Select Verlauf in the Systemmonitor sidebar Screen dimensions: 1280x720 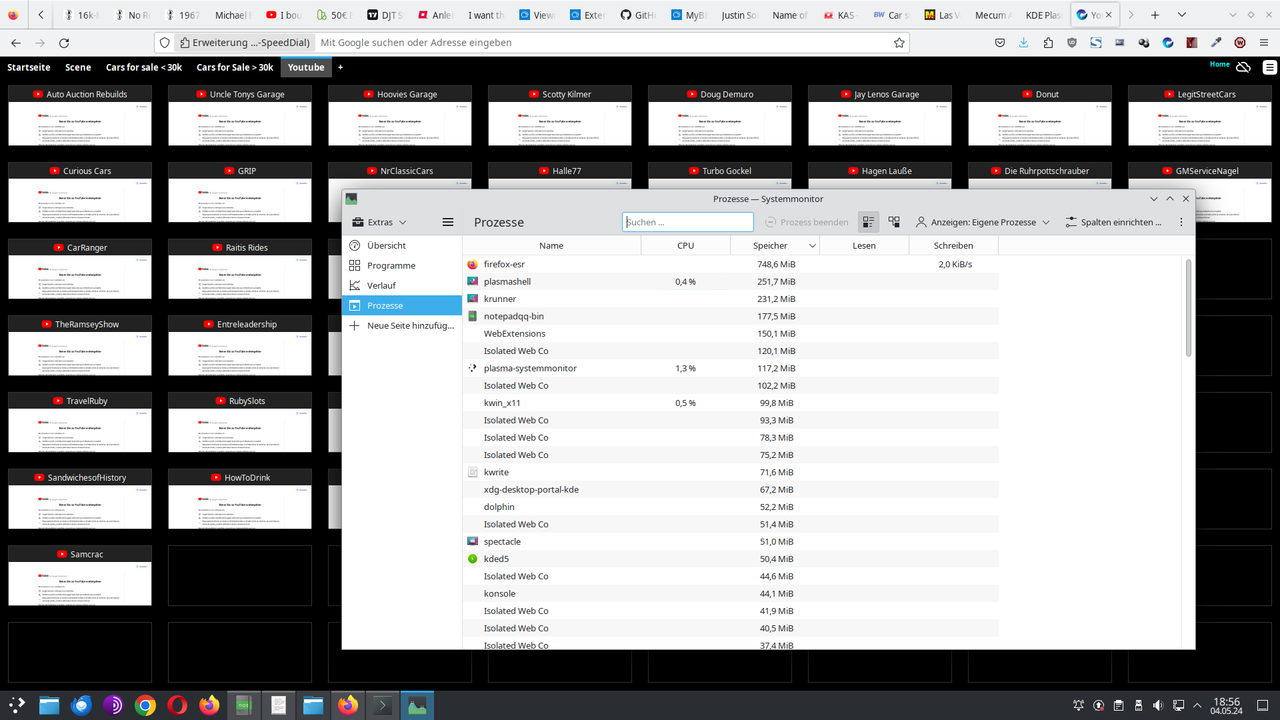(402, 285)
